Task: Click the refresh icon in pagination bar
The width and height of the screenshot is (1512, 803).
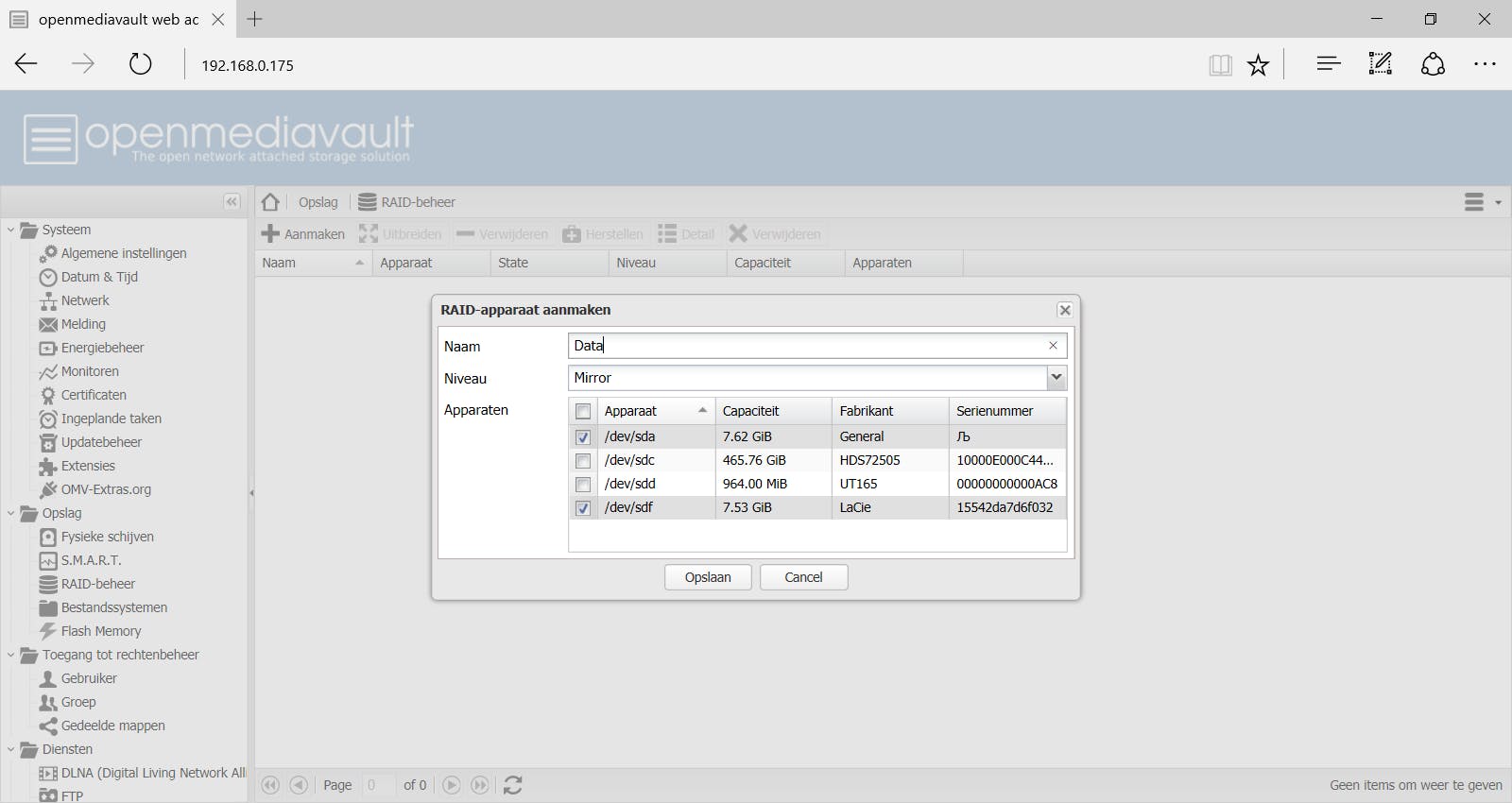Action: (513, 785)
